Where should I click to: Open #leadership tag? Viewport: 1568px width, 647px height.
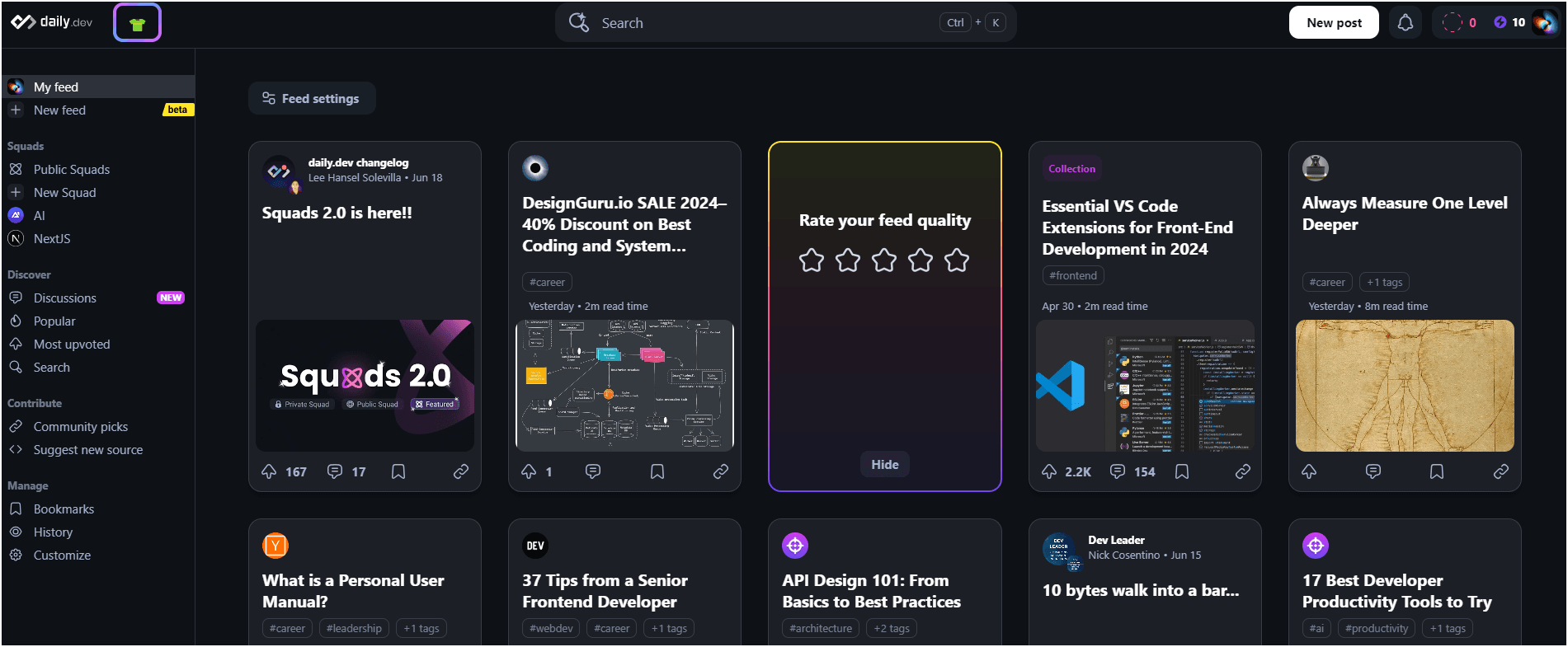coord(354,628)
